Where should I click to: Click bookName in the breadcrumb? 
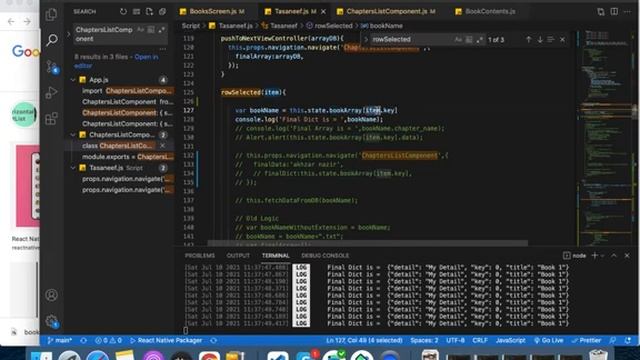386,26
